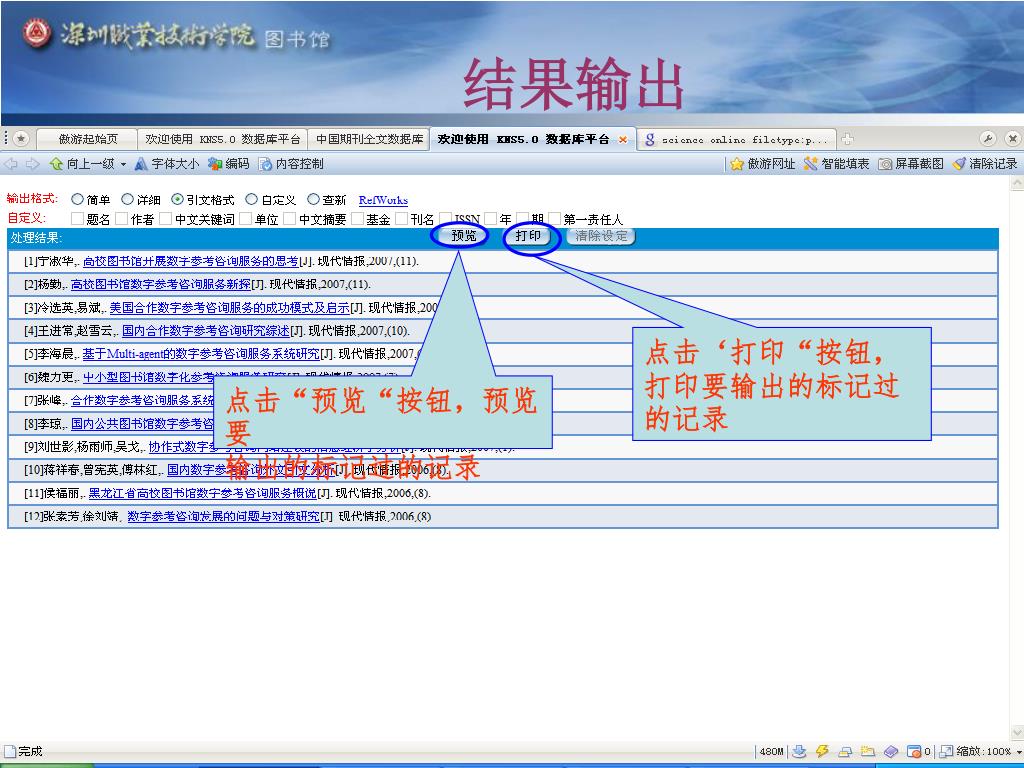This screenshot has width=1024, height=768.
Task: Click the 清除记录 clear history tool
Action: (x=985, y=164)
